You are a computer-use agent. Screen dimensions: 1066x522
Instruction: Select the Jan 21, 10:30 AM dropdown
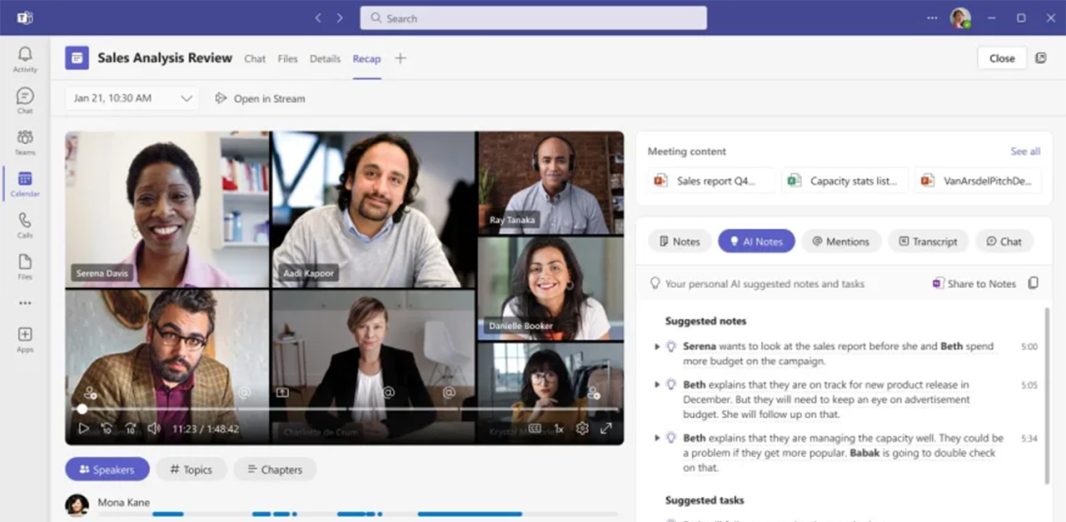pyautogui.click(x=133, y=99)
